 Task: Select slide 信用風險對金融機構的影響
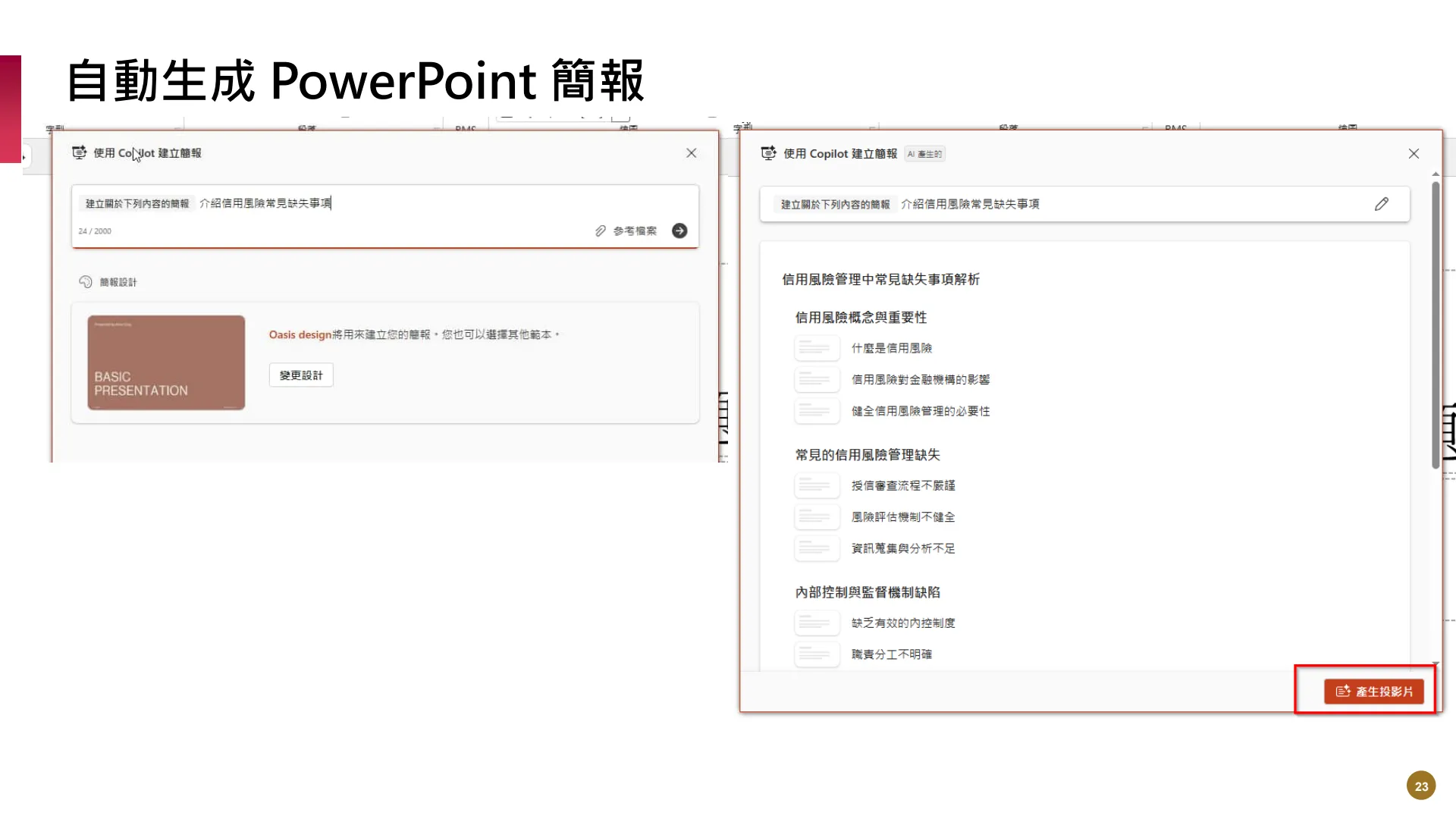[921, 380]
